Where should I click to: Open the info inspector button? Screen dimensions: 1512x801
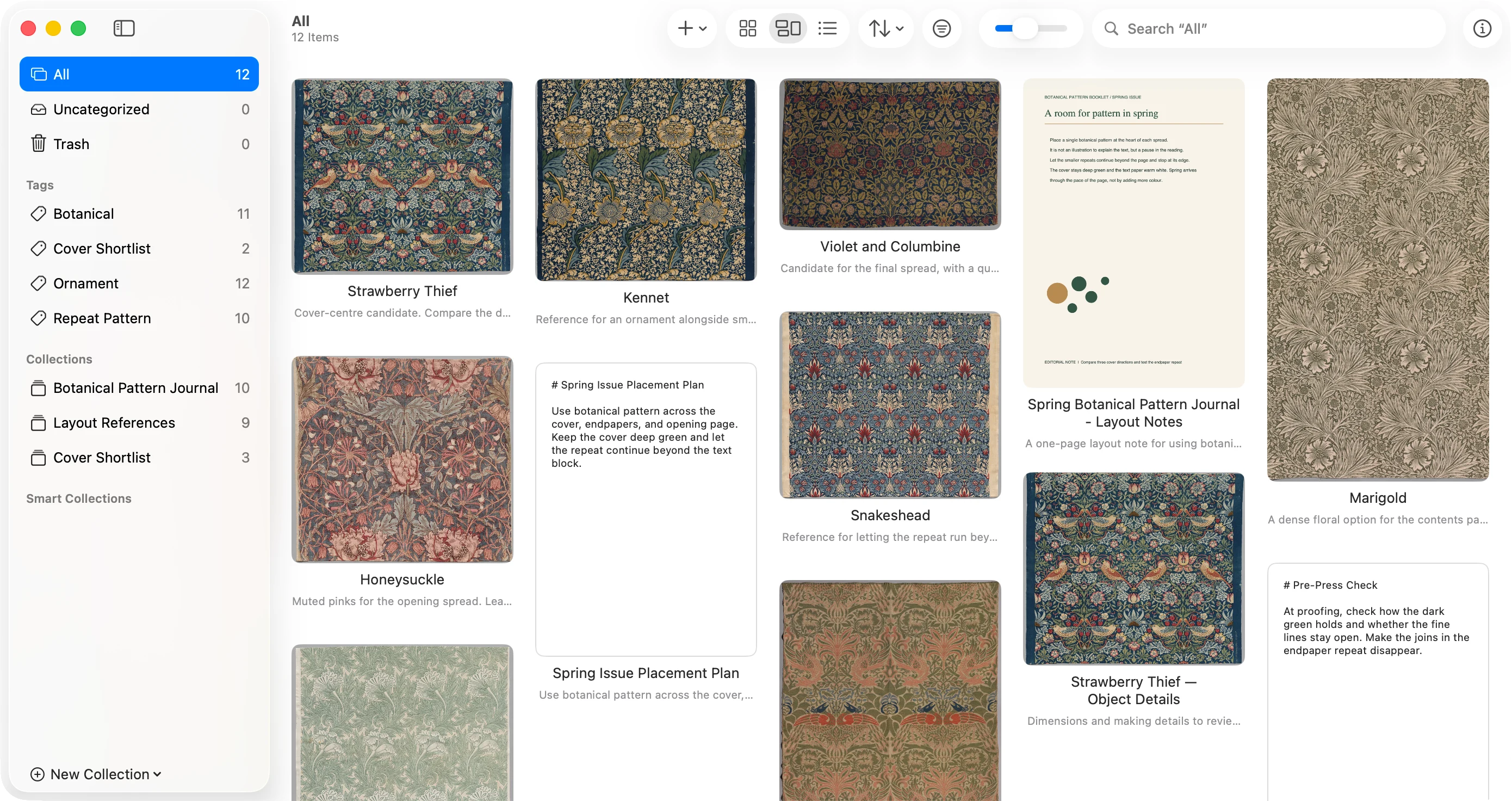1482,28
